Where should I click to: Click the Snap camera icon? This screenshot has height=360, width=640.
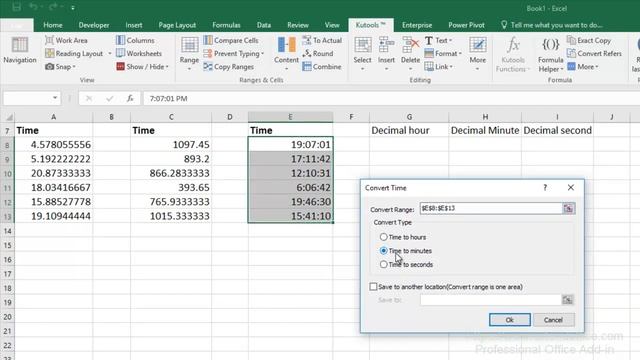click(49, 67)
